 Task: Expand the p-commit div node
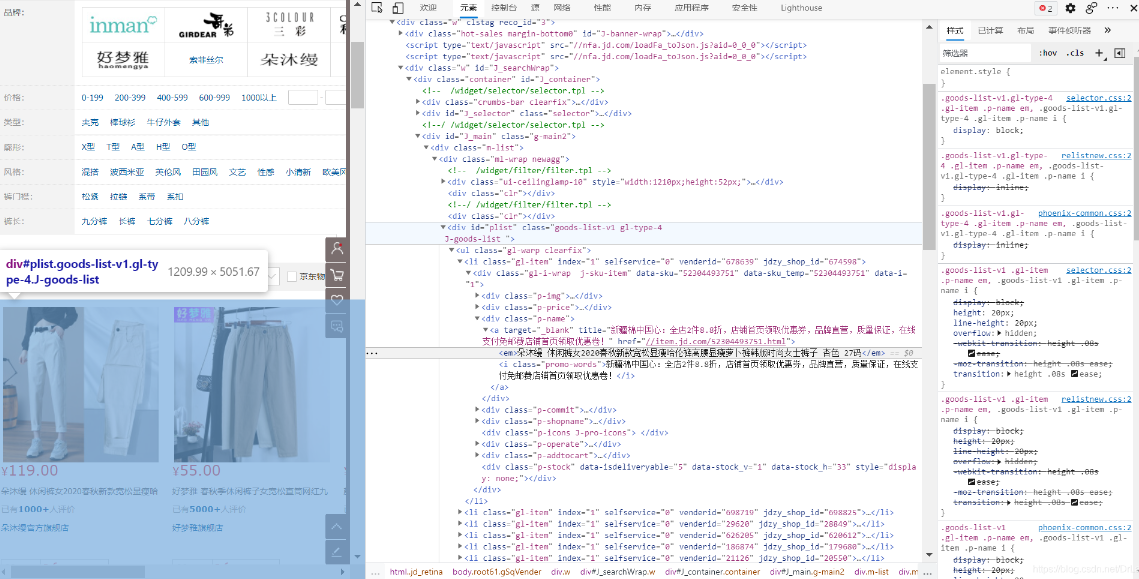pyautogui.click(x=477, y=410)
